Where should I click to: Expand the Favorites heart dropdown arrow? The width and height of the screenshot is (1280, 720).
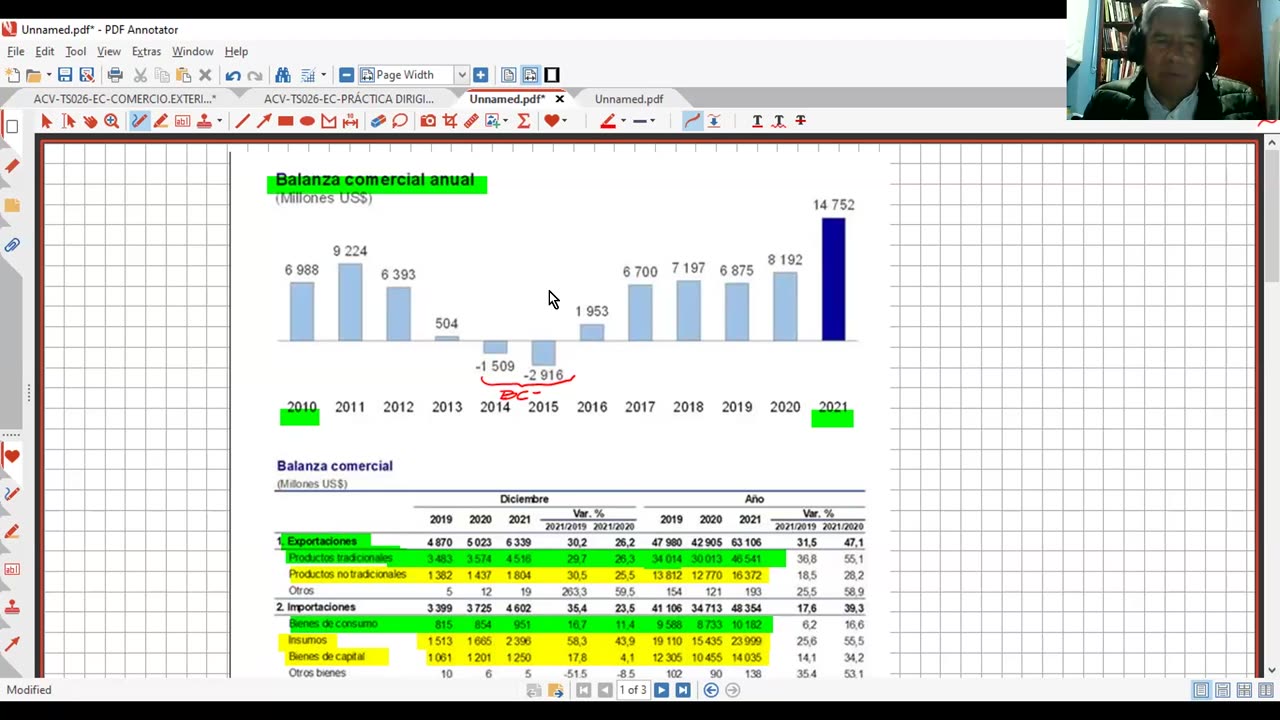(x=564, y=121)
